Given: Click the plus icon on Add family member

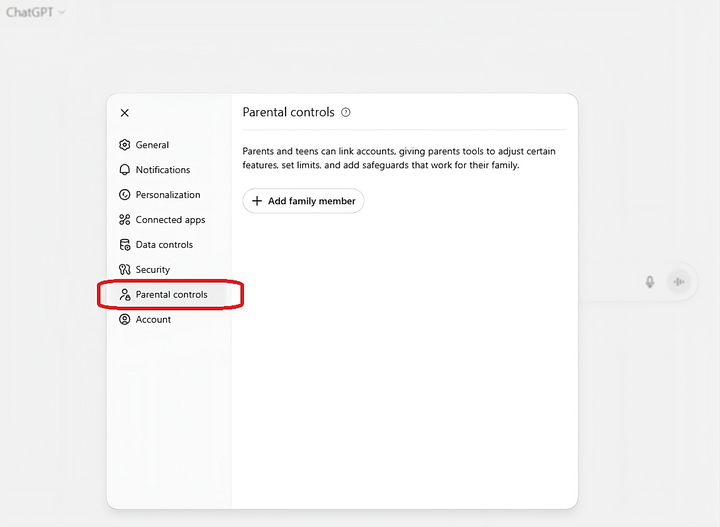Looking at the screenshot, I should pyautogui.click(x=257, y=201).
